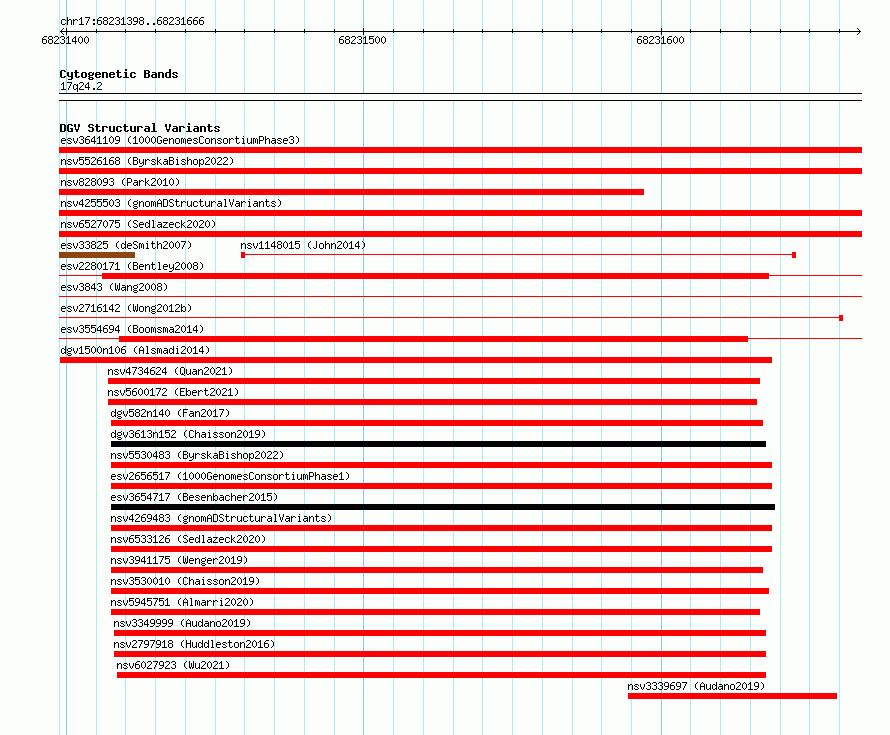This screenshot has height=735, width=890.
Task: Select nsv2797918 (Huddleston2016) label
Action: [x=194, y=644]
